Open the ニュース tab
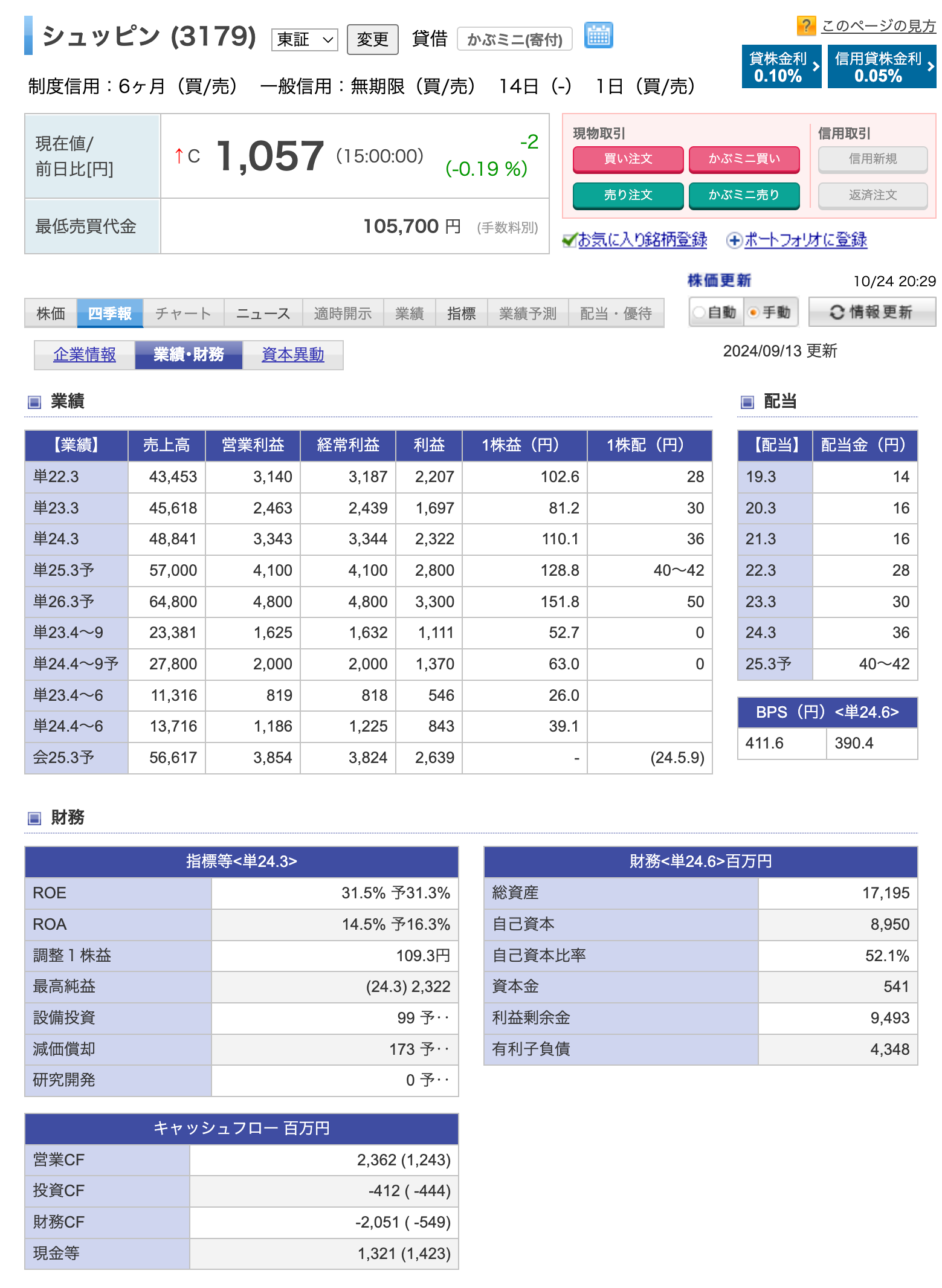942x1288 pixels. click(263, 313)
